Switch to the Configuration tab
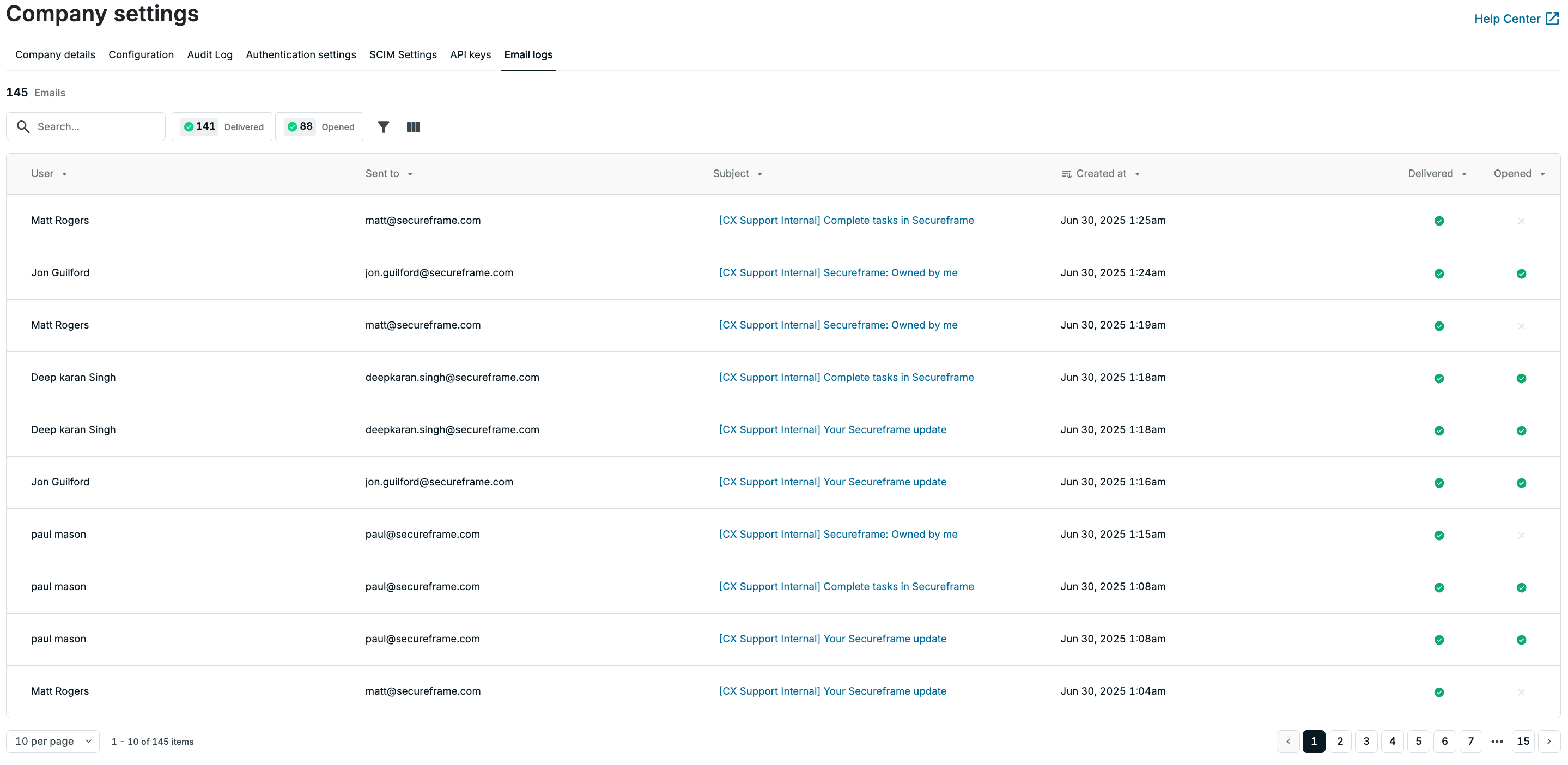Image resolution: width=1568 pixels, height=765 pixels. click(141, 55)
